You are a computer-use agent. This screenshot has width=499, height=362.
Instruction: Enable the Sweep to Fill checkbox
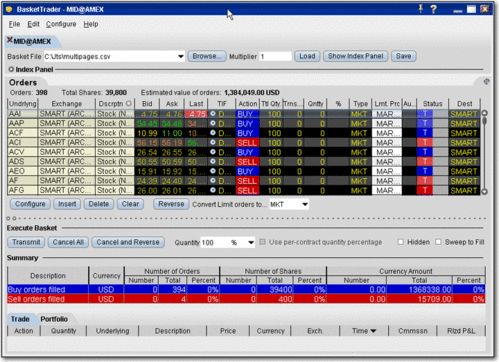[438, 242]
